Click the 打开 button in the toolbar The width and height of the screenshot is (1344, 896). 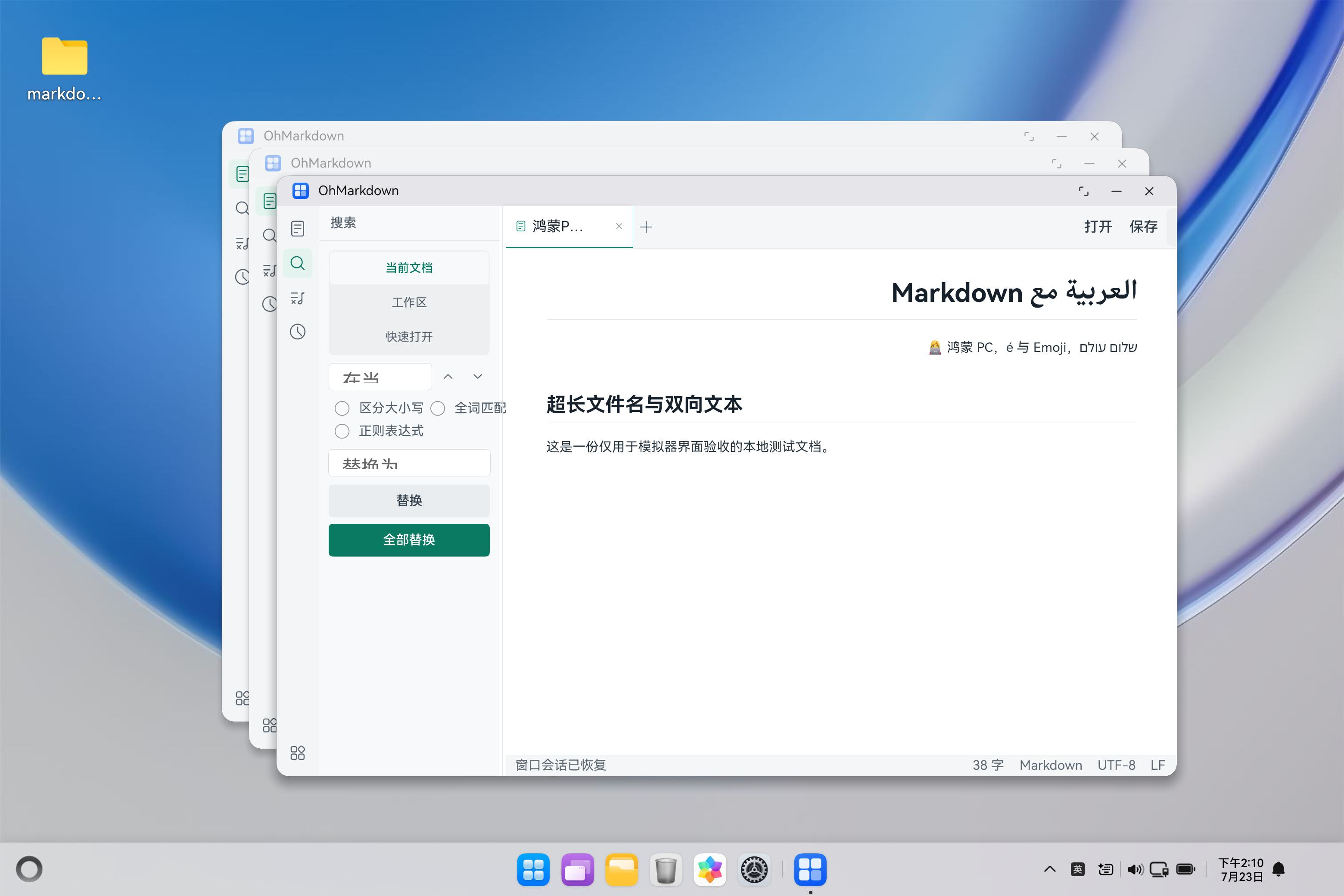(1098, 227)
